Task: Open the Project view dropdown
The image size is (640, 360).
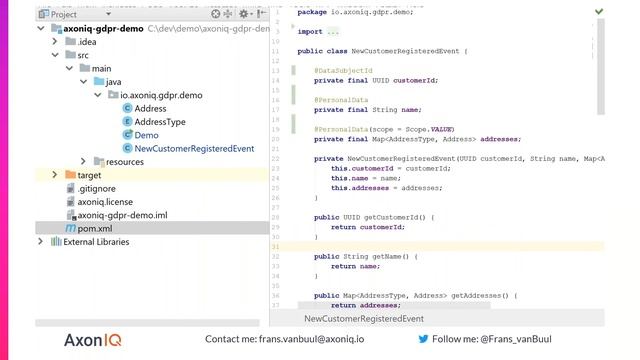Action: click(108, 14)
